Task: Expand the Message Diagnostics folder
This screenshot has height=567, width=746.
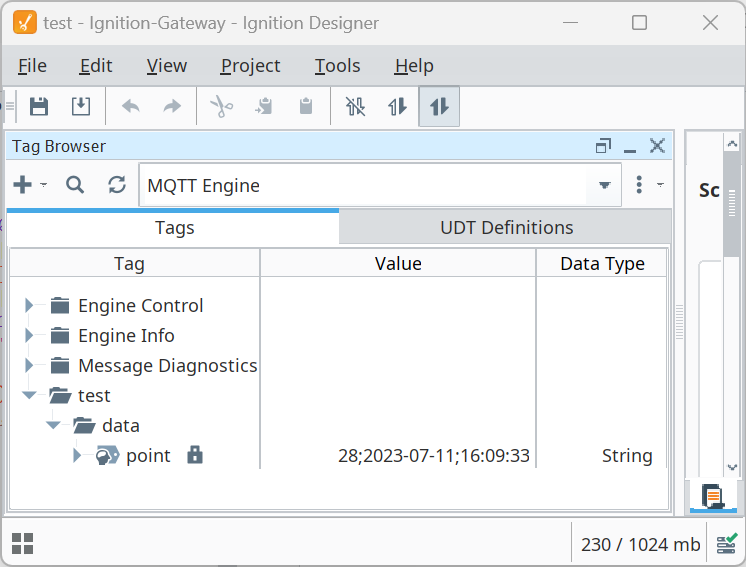Action: pos(29,365)
